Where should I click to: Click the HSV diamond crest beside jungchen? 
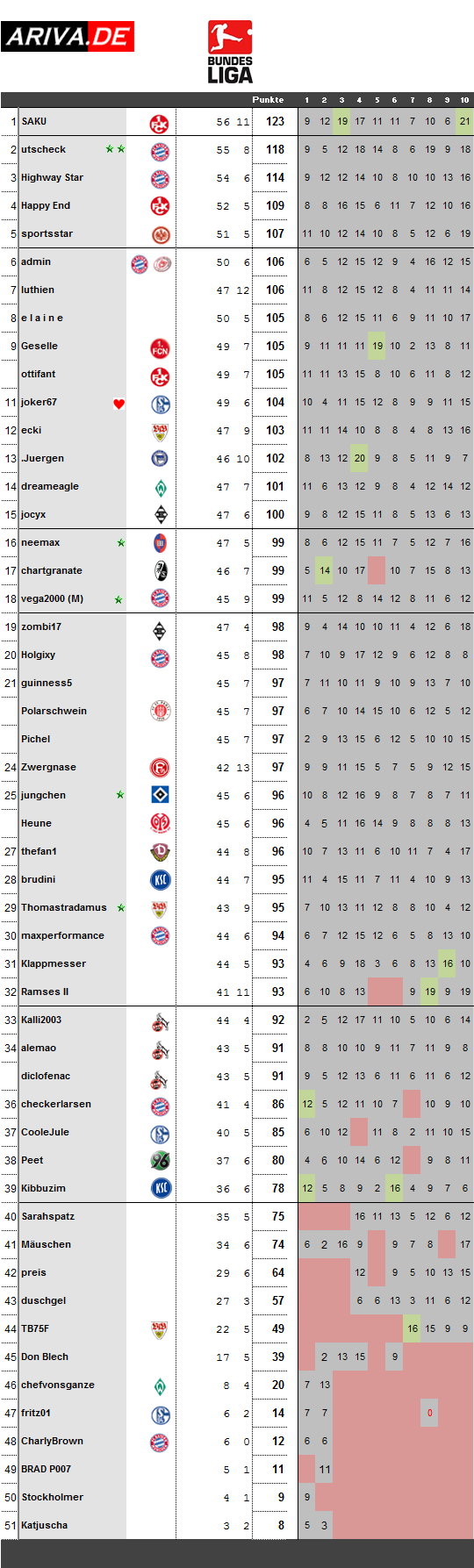pyautogui.click(x=160, y=796)
